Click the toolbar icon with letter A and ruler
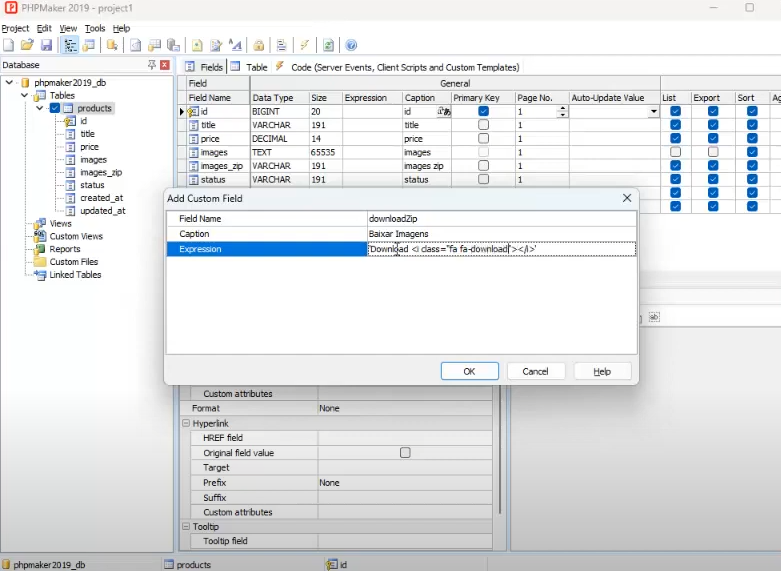 pyautogui.click(x=235, y=45)
